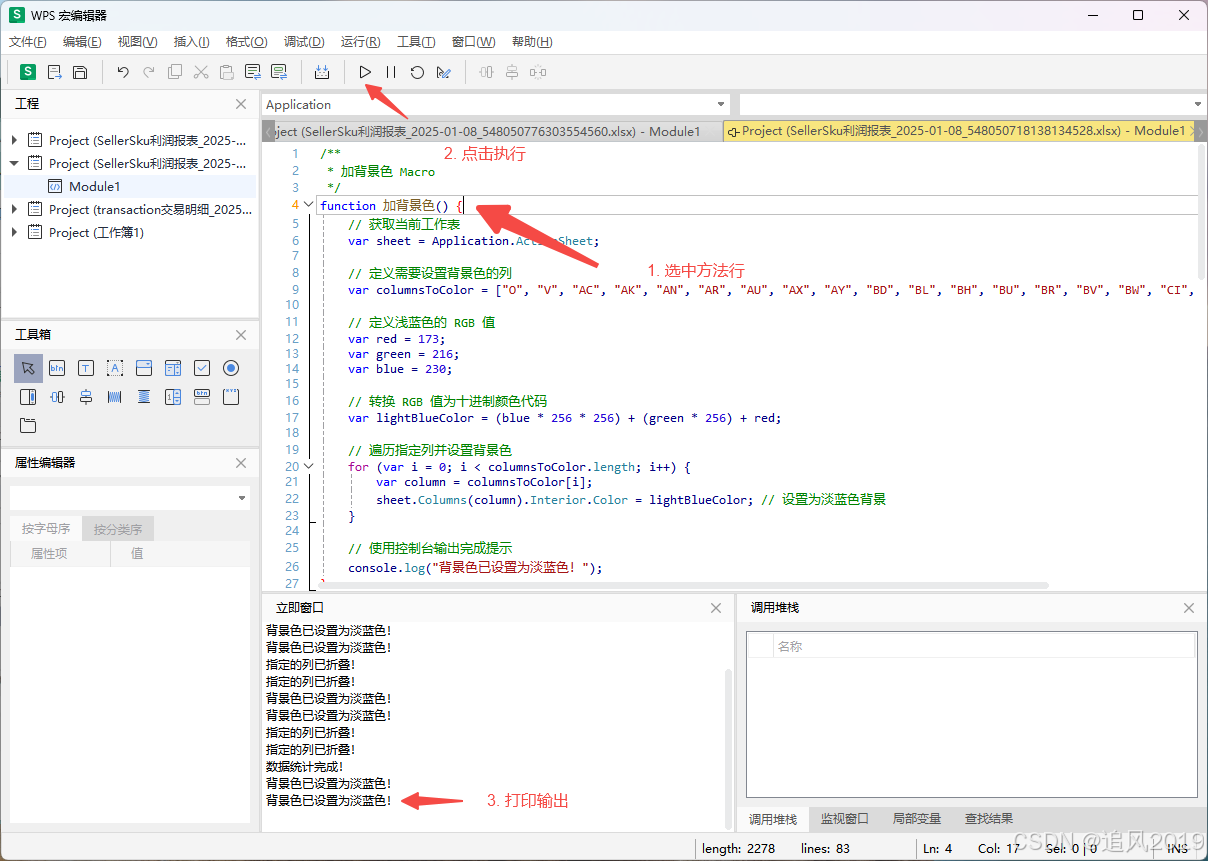Expand the transaction交易明细 project node
1208x861 pixels.
(14, 209)
